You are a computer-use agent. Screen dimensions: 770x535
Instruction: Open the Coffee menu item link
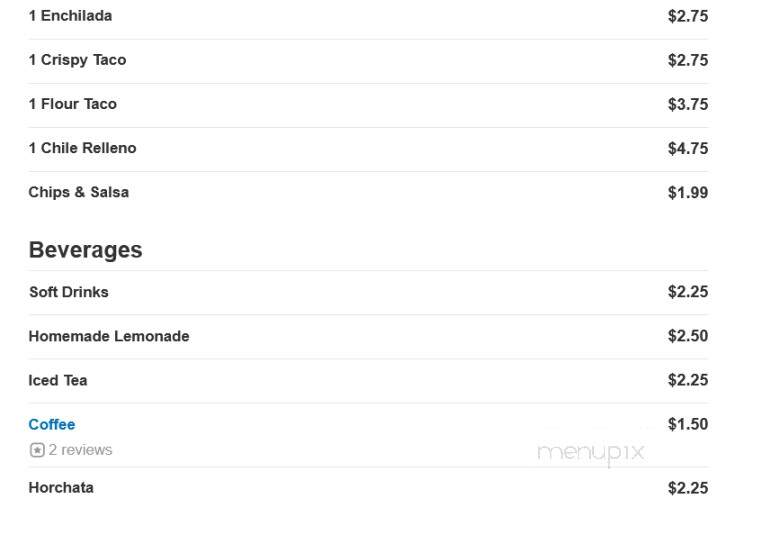coord(52,424)
